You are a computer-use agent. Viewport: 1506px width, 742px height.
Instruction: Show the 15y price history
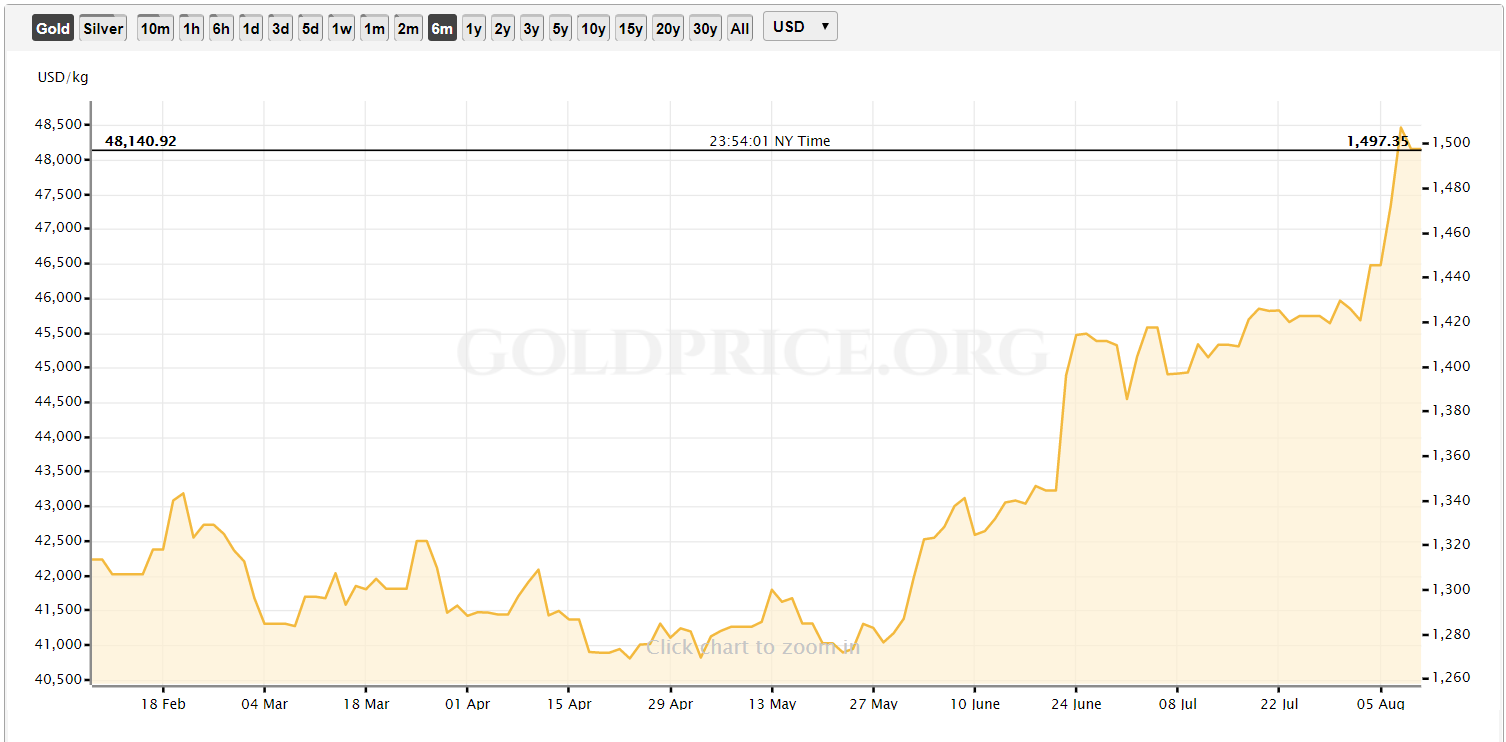tap(631, 28)
